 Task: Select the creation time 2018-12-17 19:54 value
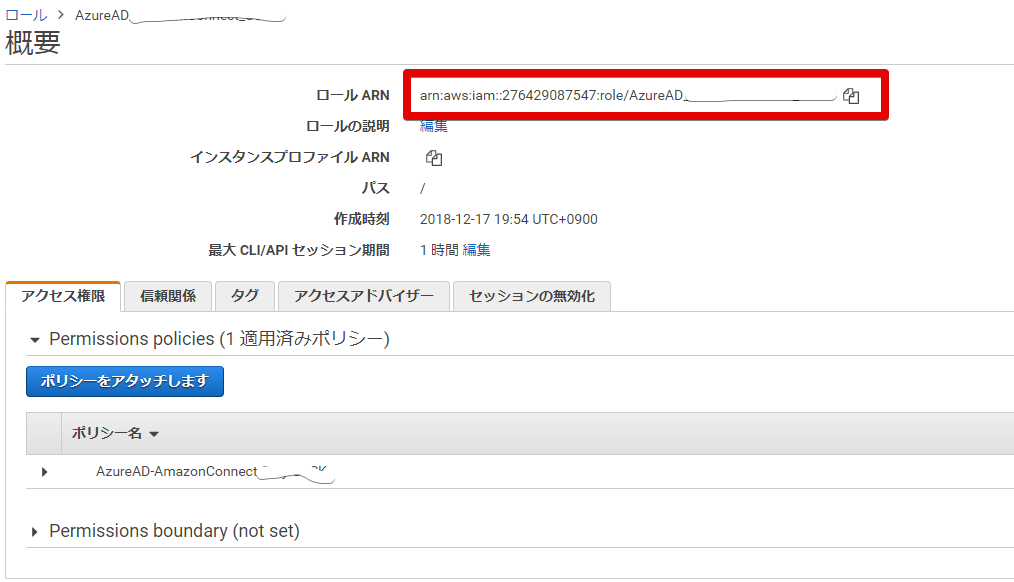[508, 219]
